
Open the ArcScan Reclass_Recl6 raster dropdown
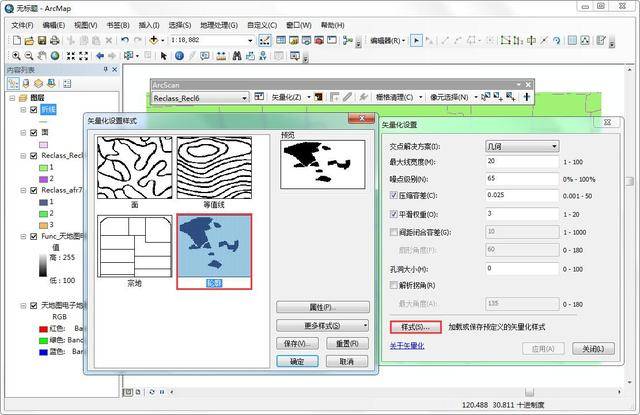(244, 98)
